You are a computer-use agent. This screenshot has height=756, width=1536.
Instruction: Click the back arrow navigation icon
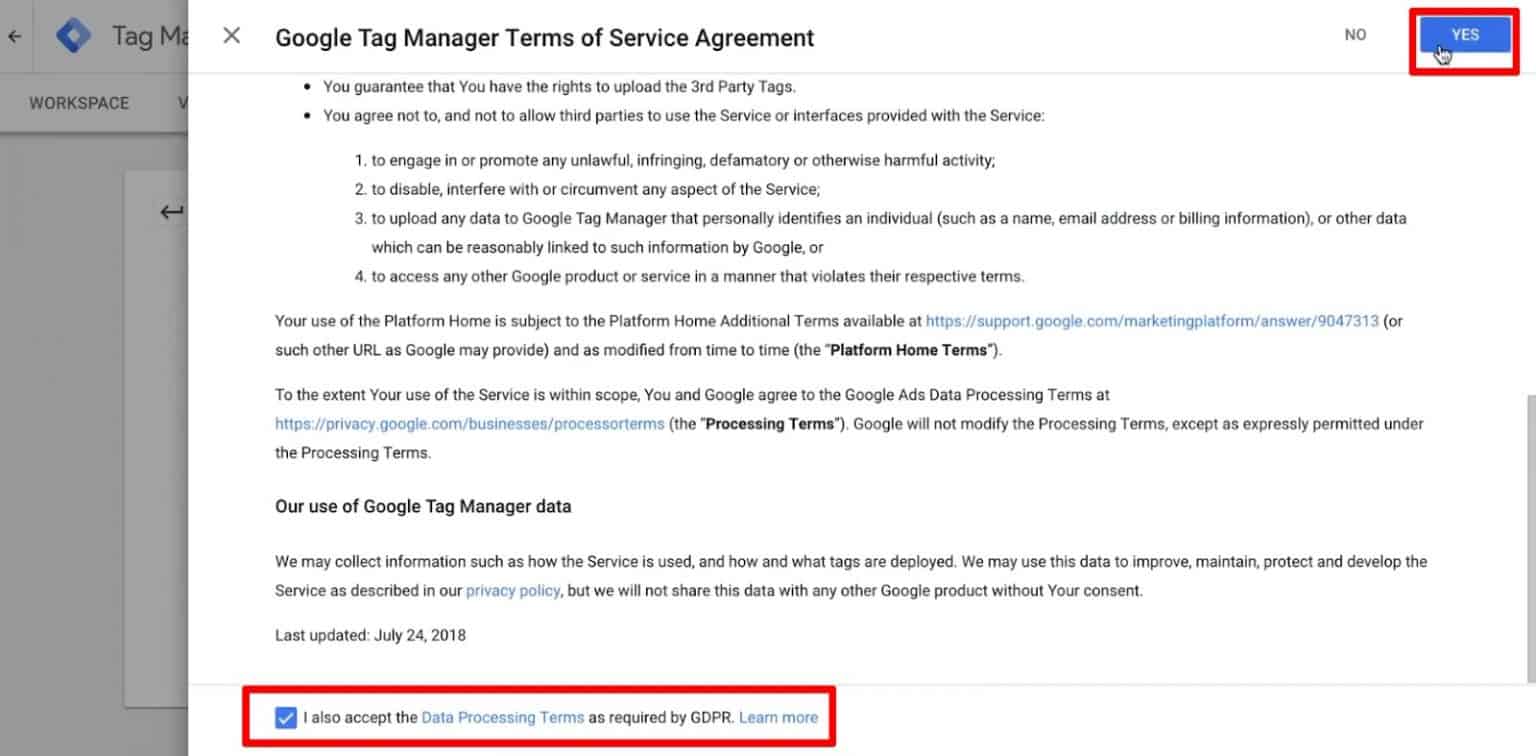(x=15, y=35)
